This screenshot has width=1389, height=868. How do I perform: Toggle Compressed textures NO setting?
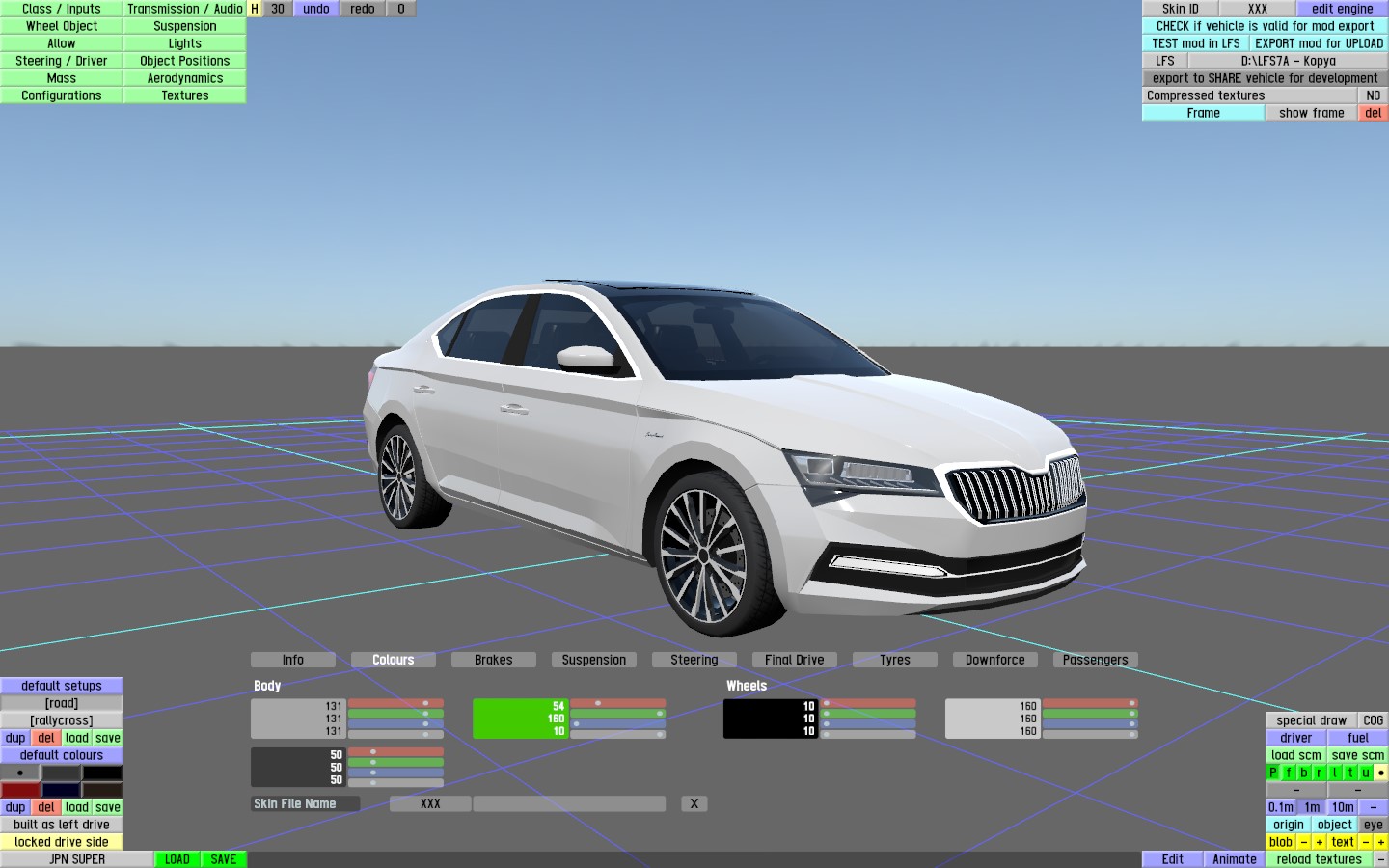pyautogui.click(x=1374, y=95)
